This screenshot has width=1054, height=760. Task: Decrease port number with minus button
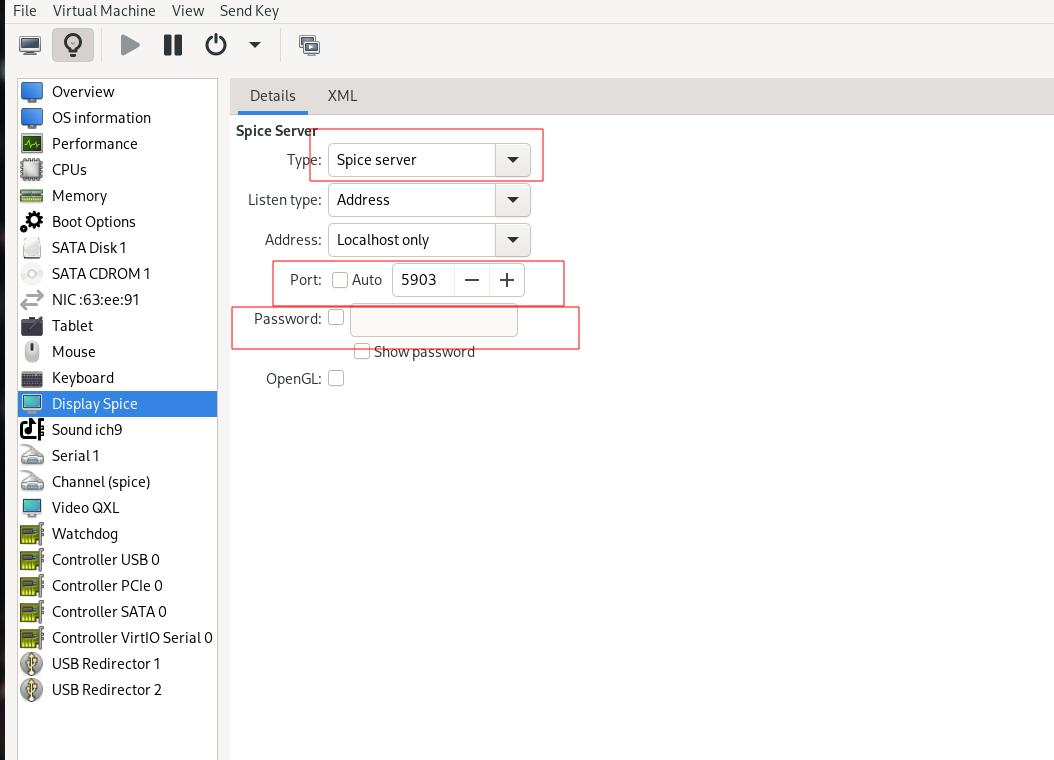coord(472,280)
